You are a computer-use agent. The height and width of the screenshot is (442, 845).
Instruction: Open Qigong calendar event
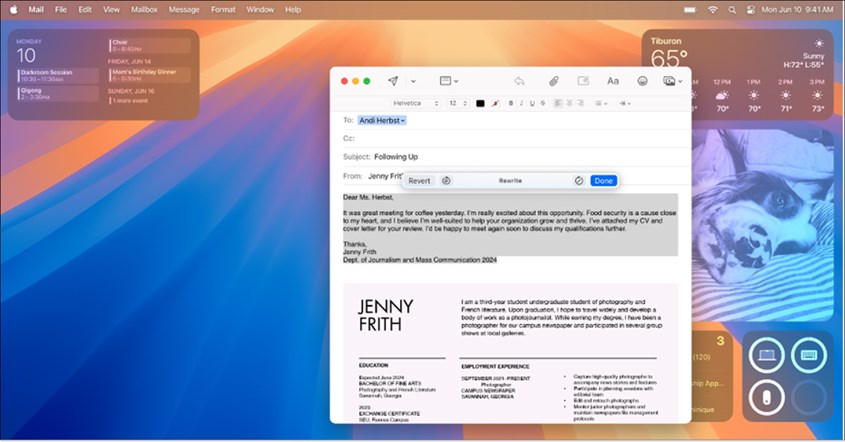[58, 94]
